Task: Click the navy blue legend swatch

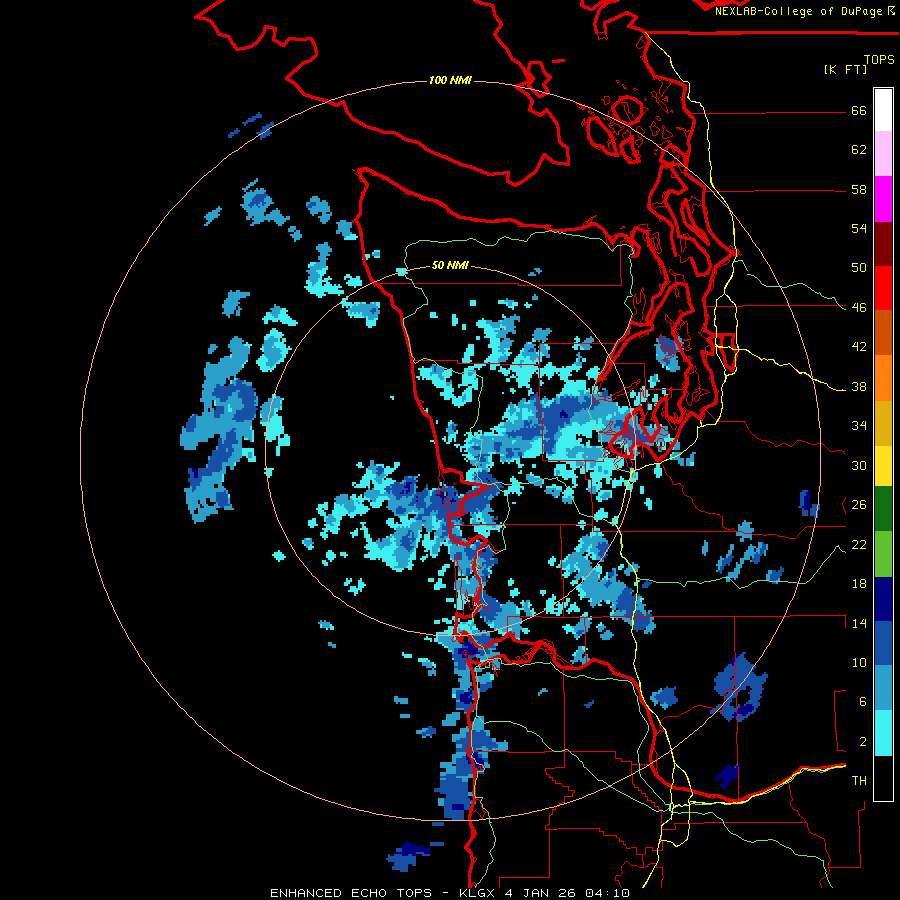Action: click(x=883, y=599)
